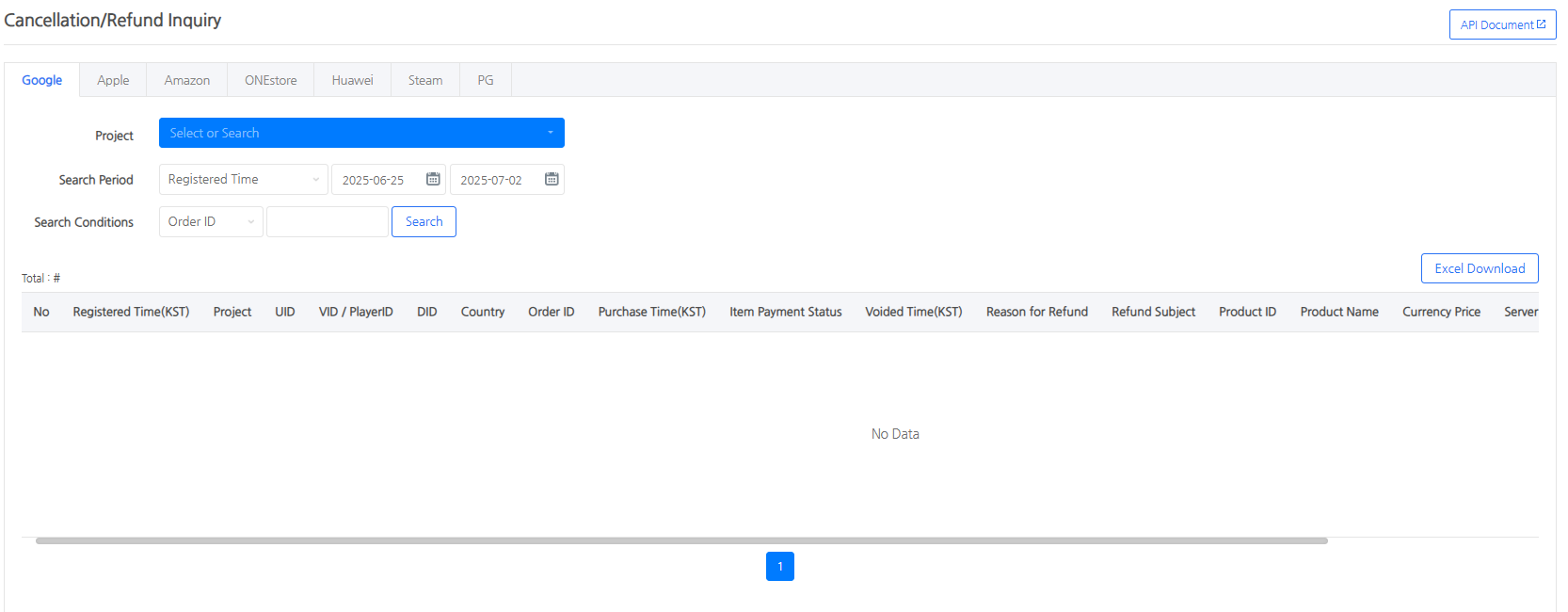The width and height of the screenshot is (1568, 612).
Task: Switch to the Apple tab
Action: (x=113, y=80)
